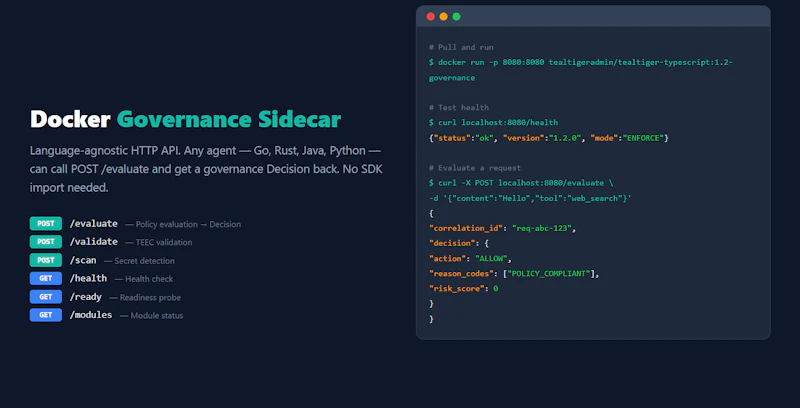Screen dimensions: 800x408
Task: Click the GET badge beside /health
Action: pyautogui.click(x=46, y=278)
